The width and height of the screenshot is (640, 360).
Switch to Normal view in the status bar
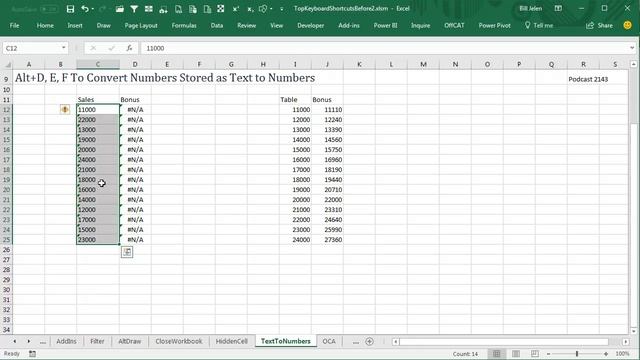[497, 354]
